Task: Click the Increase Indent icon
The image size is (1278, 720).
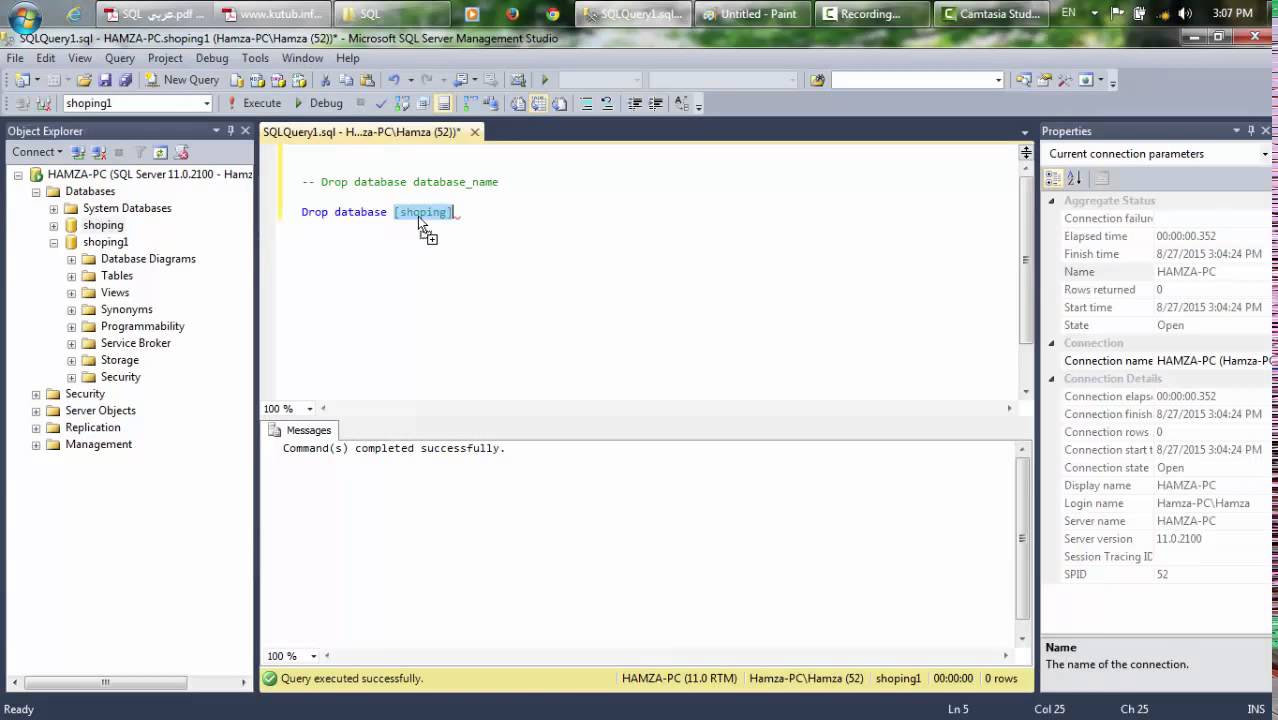Action: [656, 103]
